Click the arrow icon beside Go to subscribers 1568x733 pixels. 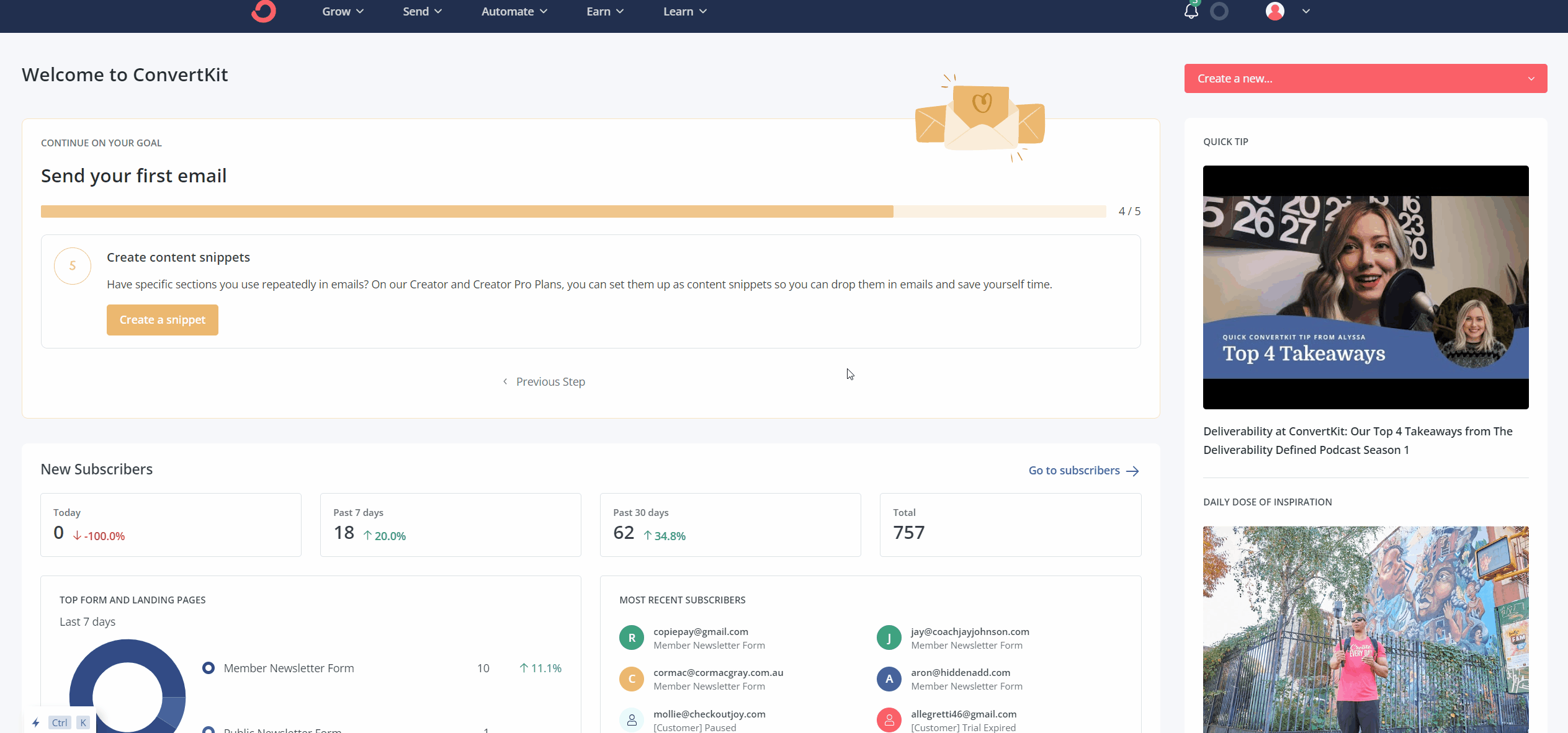pyautogui.click(x=1132, y=471)
